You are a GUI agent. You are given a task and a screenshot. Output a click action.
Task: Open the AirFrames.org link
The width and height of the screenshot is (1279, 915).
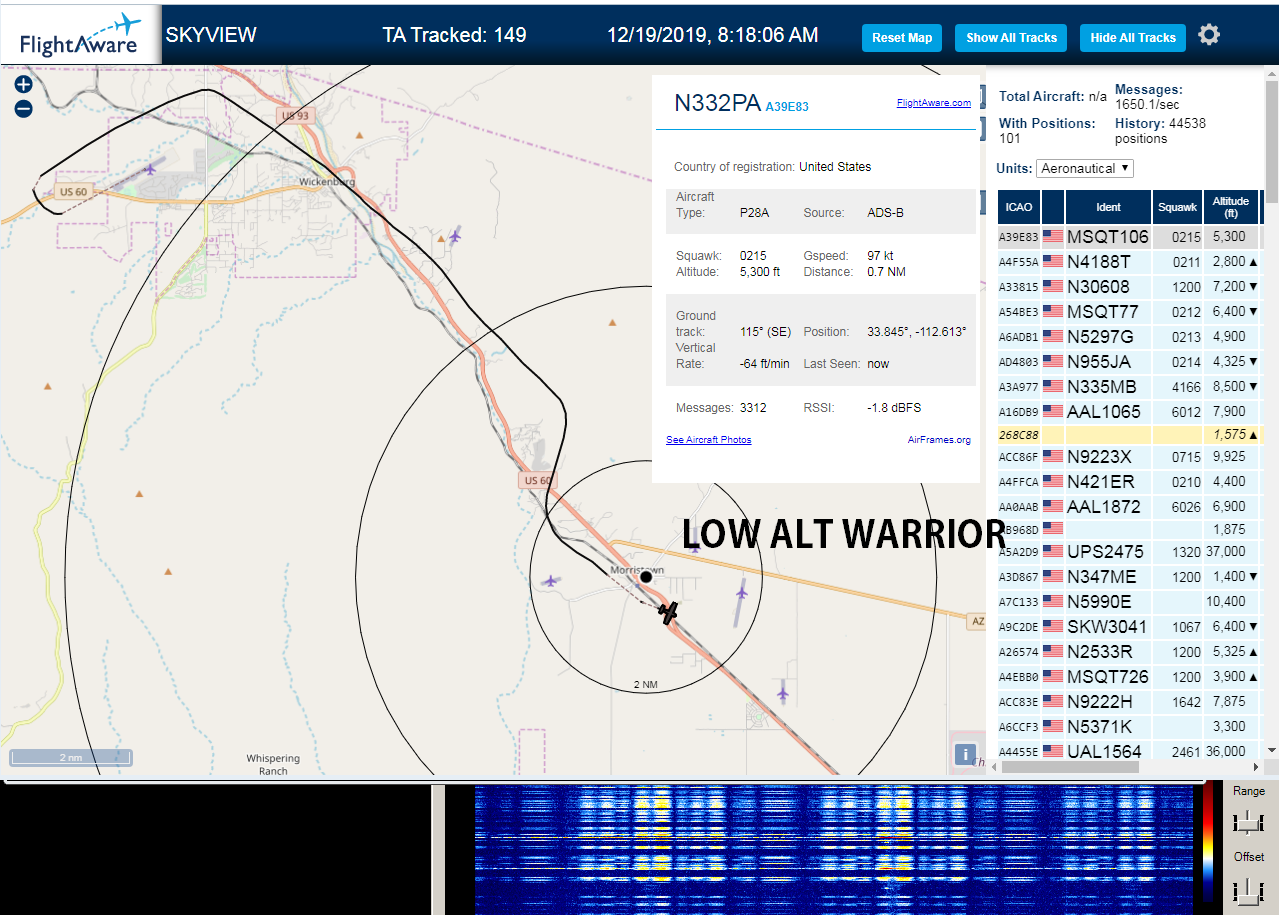[939, 439]
